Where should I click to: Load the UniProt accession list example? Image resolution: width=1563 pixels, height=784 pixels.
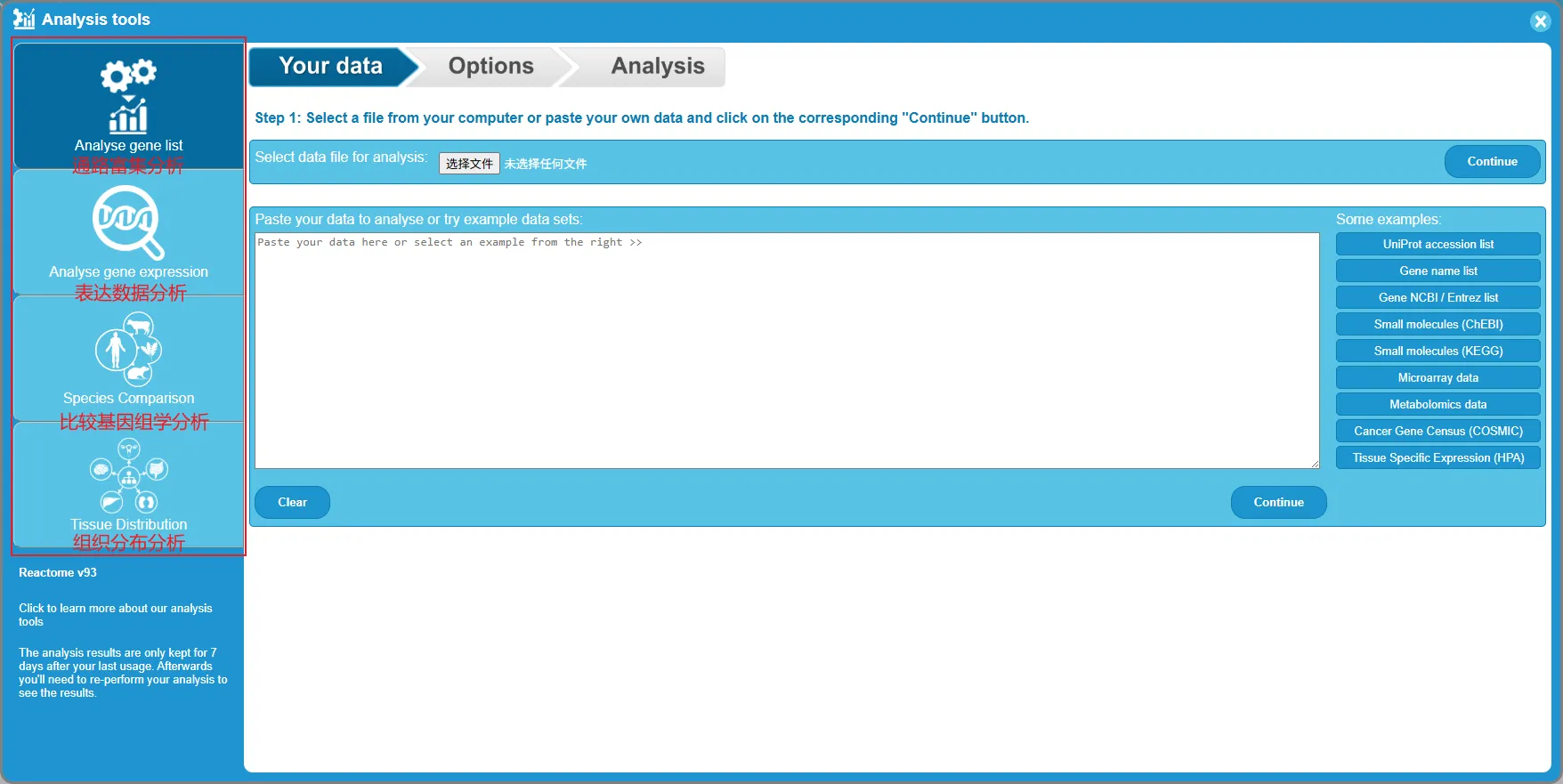point(1437,244)
